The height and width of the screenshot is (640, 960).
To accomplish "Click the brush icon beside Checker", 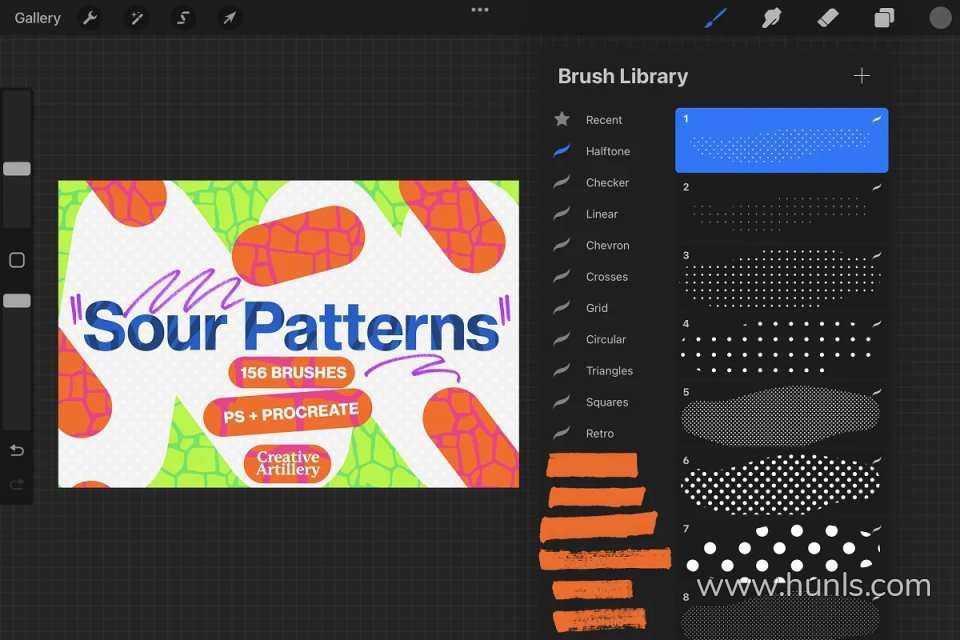I will point(561,182).
